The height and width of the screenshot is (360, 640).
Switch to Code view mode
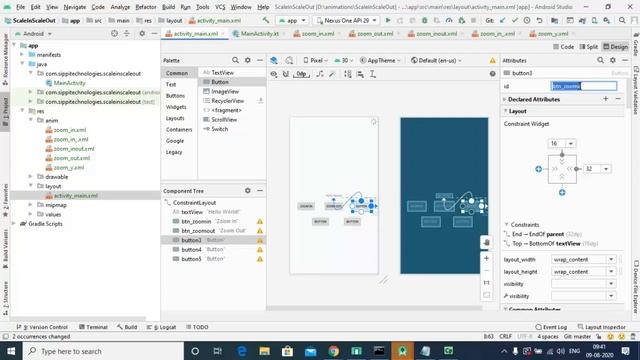click(x=563, y=47)
